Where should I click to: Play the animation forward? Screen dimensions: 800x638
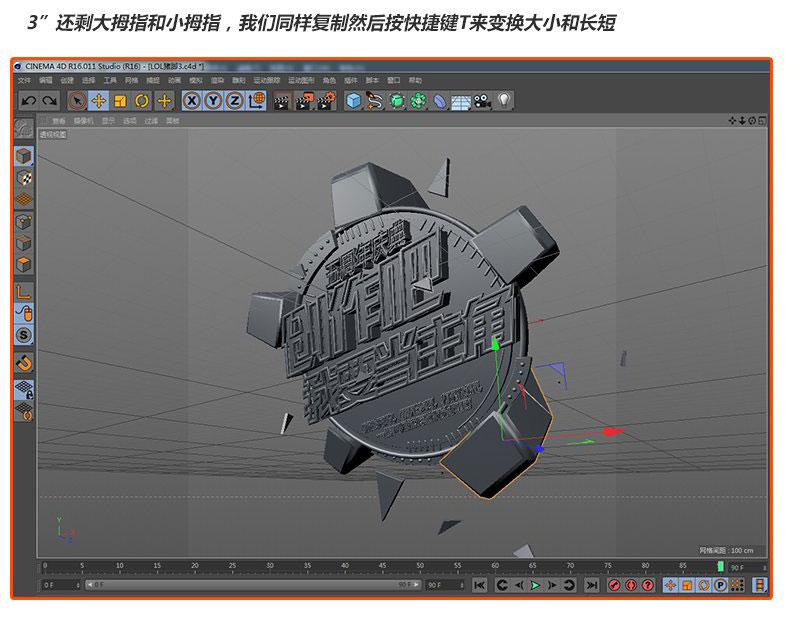click(535, 585)
